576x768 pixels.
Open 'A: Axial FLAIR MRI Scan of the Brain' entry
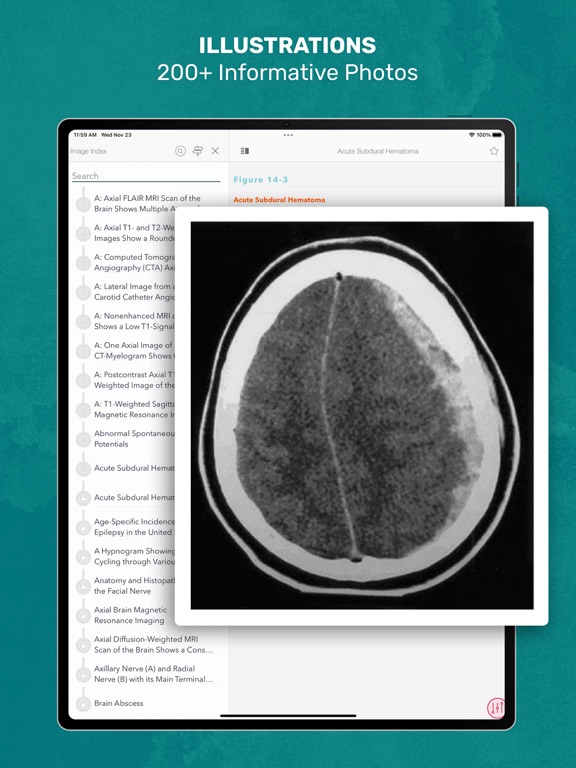click(149, 203)
